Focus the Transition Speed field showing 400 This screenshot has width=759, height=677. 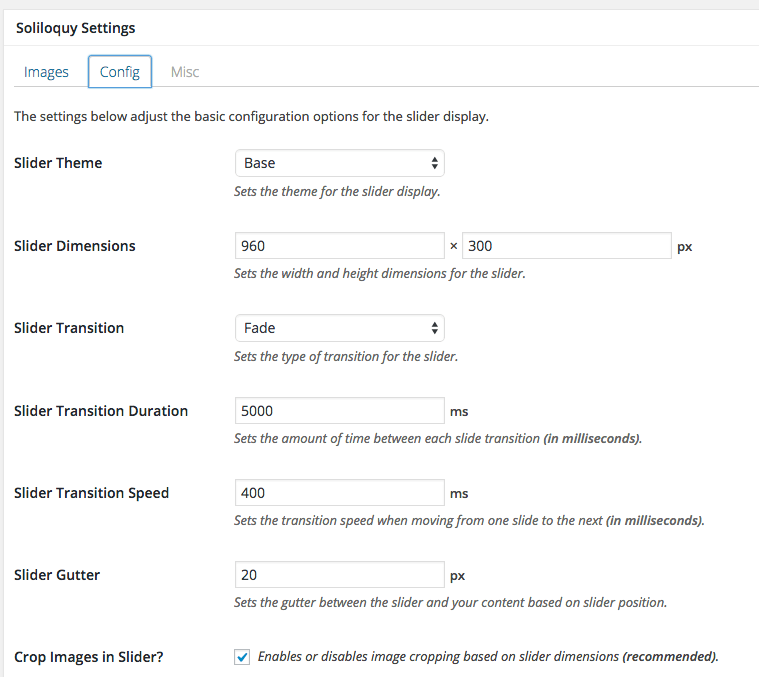coord(339,493)
